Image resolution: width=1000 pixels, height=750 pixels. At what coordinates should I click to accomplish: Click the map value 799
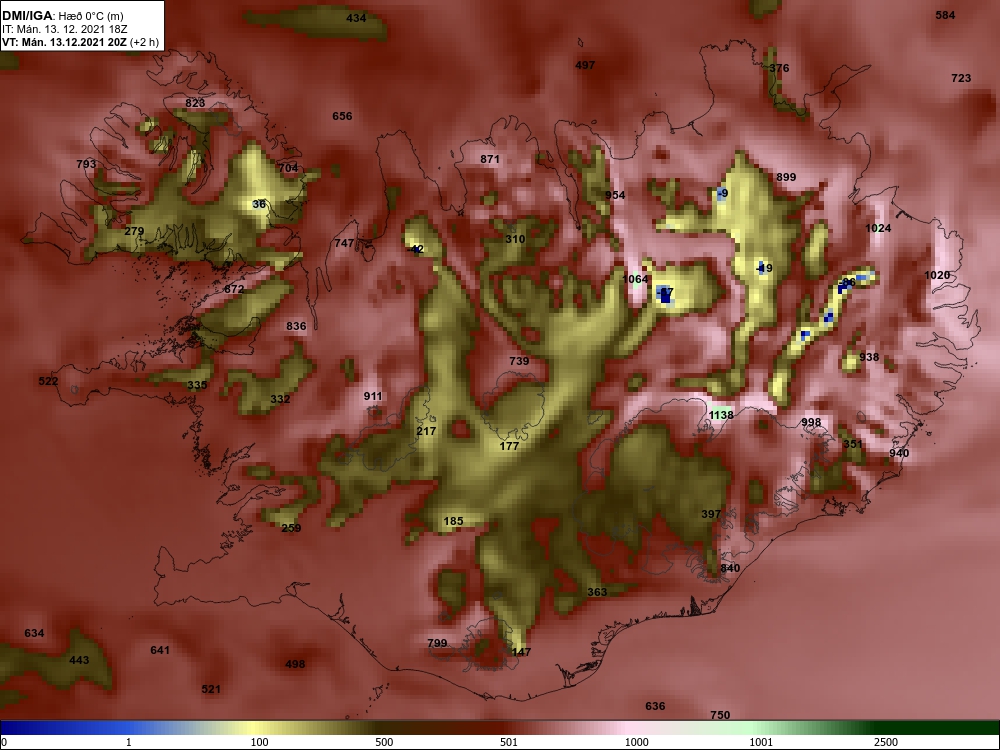[x=437, y=643]
